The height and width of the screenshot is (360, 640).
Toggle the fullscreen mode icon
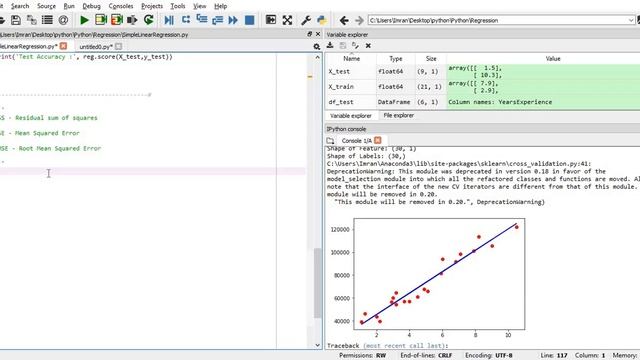click(x=287, y=20)
